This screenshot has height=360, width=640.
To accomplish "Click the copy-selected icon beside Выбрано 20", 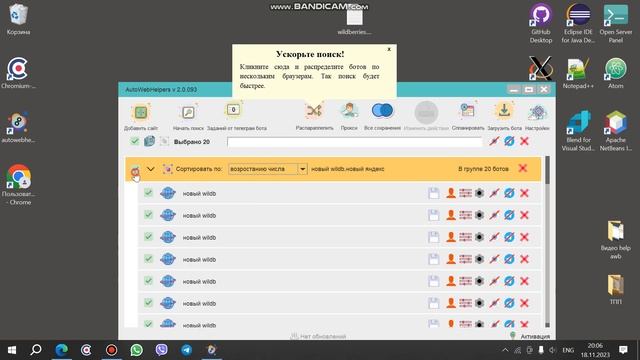I will 149,141.
